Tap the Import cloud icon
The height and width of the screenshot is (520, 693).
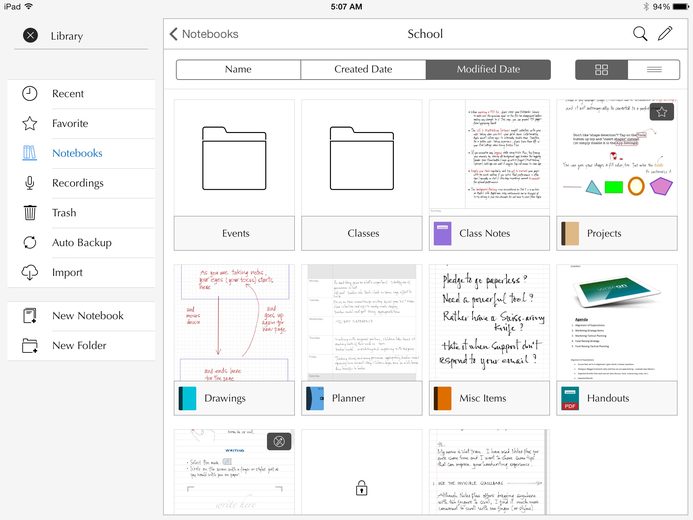pos(30,273)
